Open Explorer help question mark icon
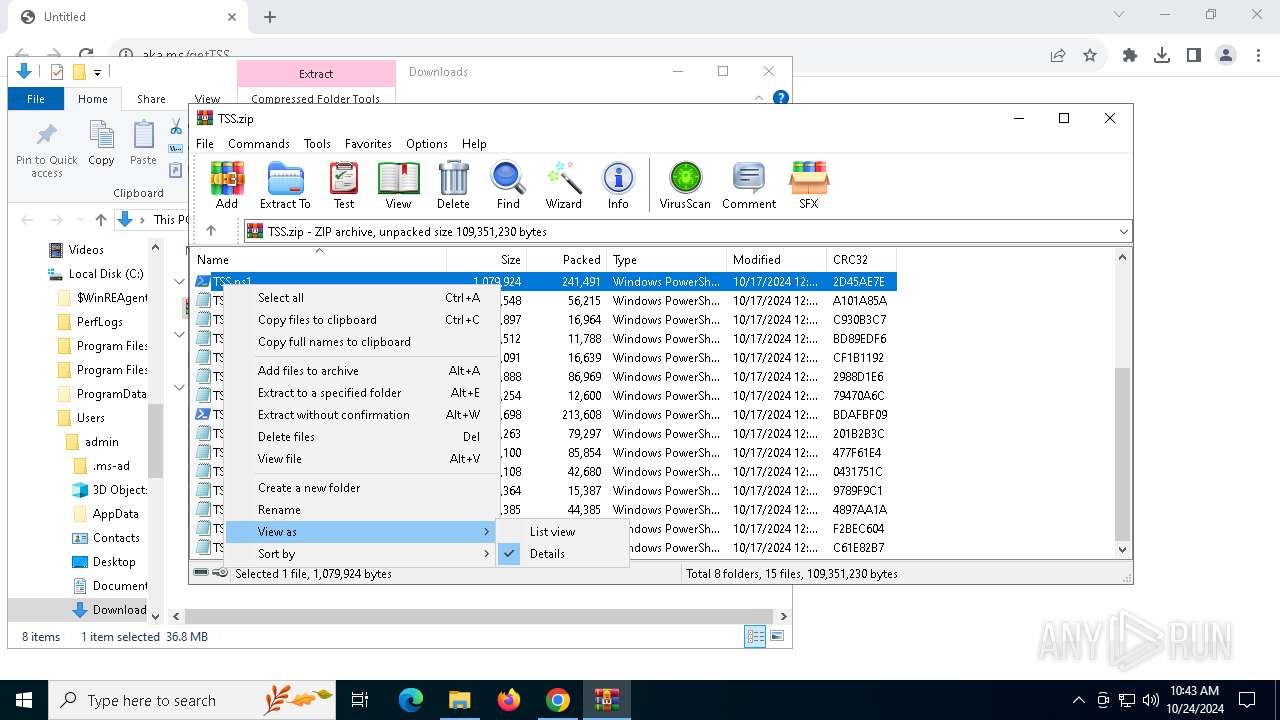Screen dimensions: 1280x720 tap(781, 98)
